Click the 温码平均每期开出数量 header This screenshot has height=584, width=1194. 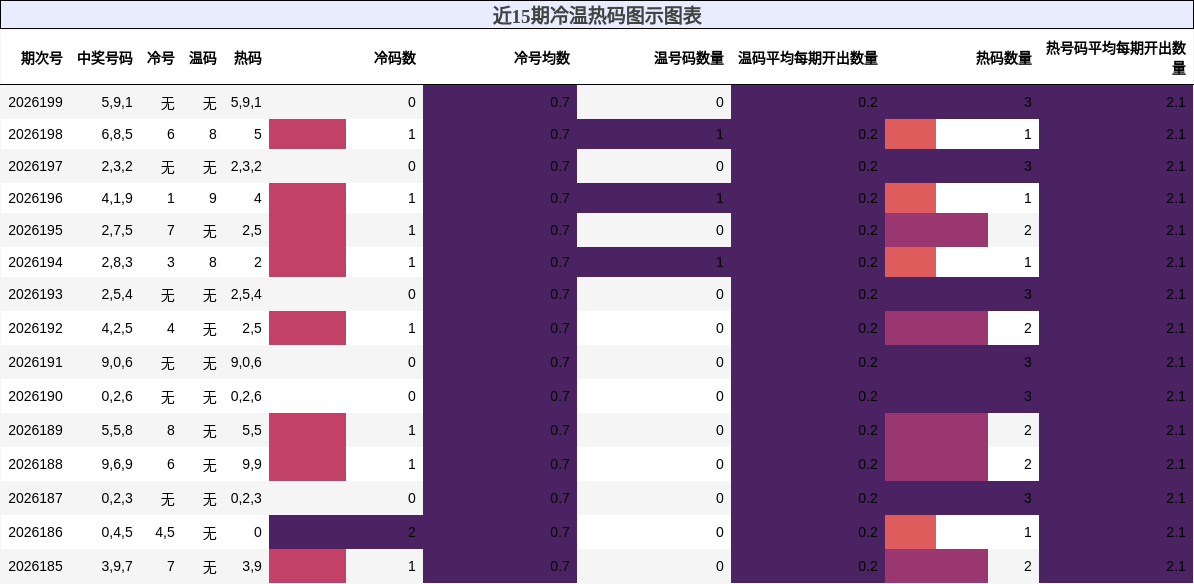(x=808, y=58)
